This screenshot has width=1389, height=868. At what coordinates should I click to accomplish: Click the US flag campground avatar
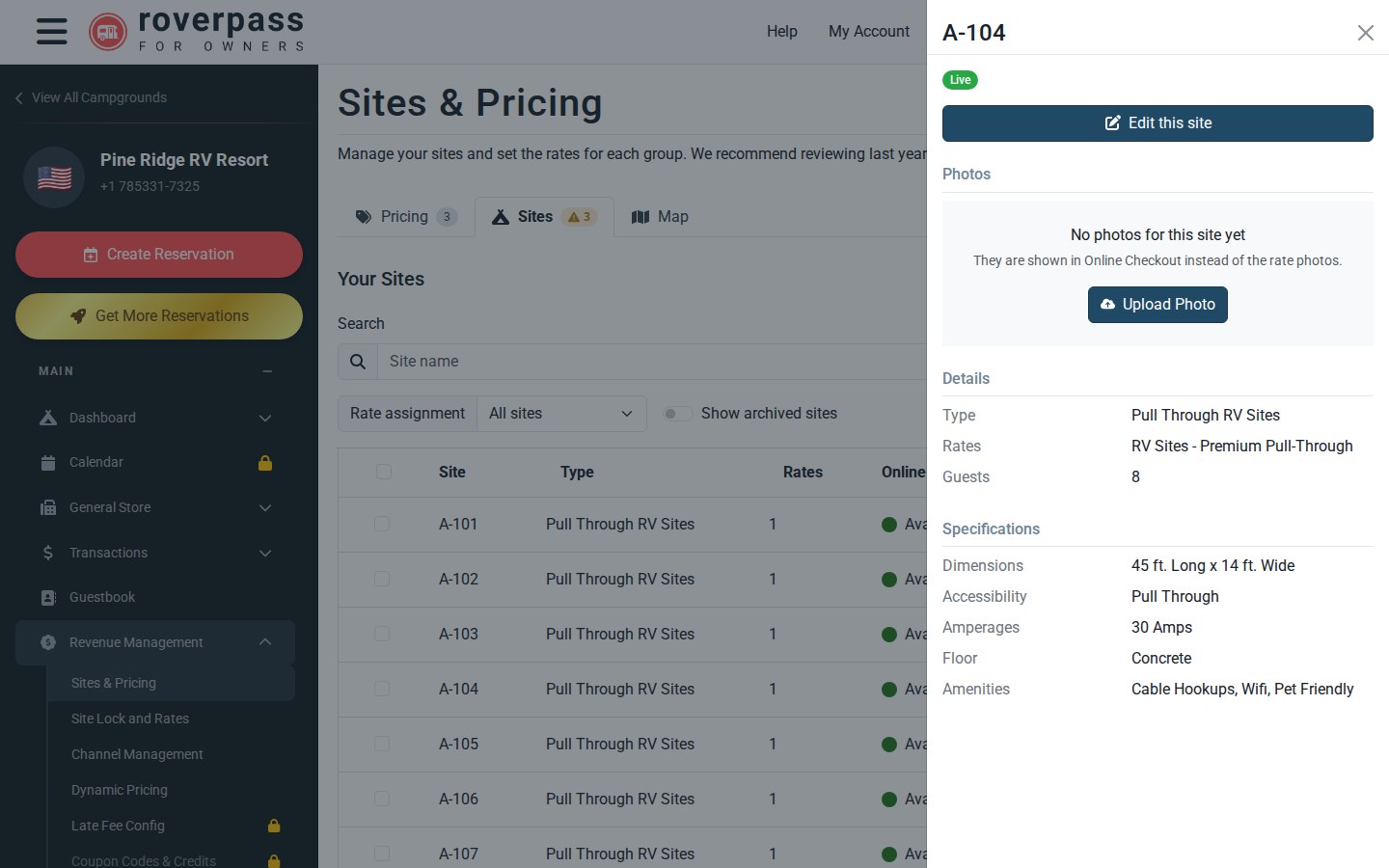click(x=55, y=177)
